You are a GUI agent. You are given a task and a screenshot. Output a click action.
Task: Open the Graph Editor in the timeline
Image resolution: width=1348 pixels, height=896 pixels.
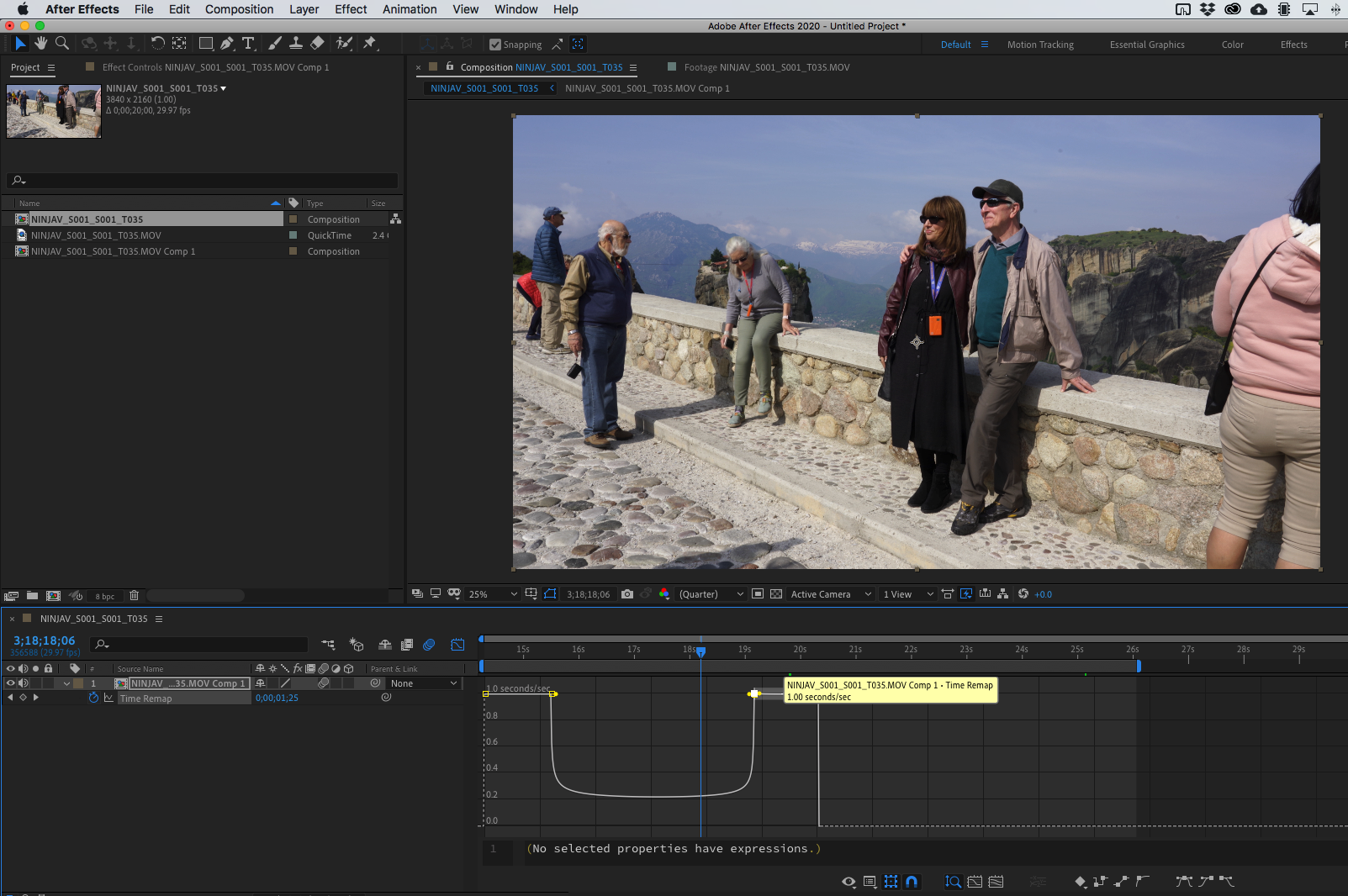pos(457,644)
